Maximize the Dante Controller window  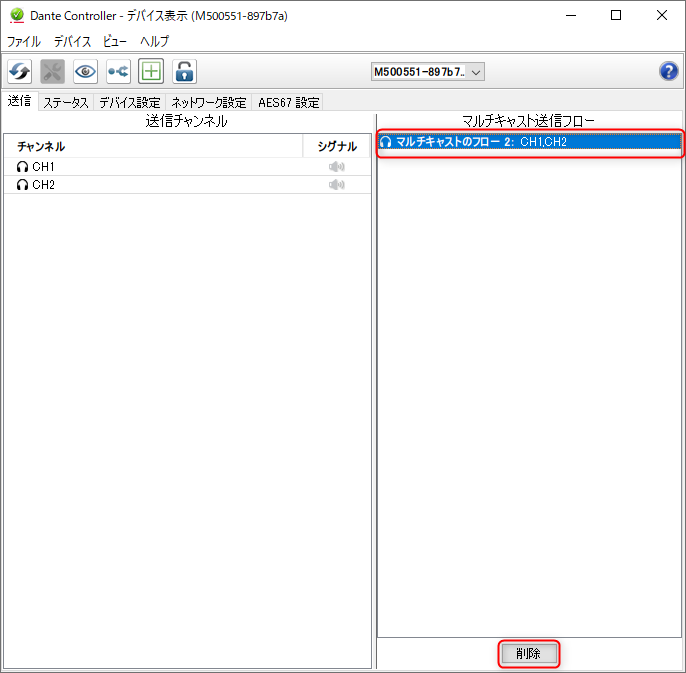(x=616, y=15)
